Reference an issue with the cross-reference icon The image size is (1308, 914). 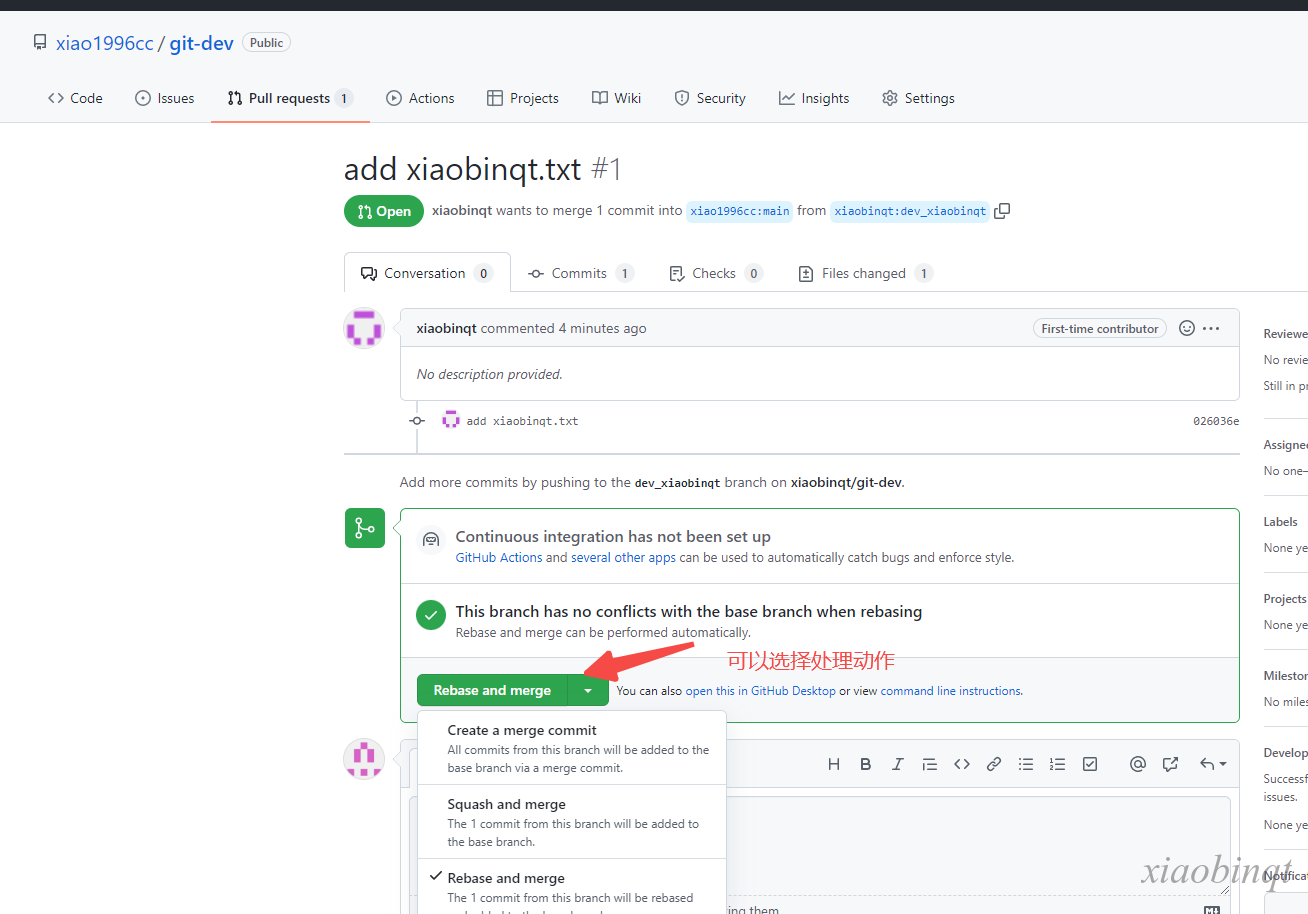coord(1170,764)
